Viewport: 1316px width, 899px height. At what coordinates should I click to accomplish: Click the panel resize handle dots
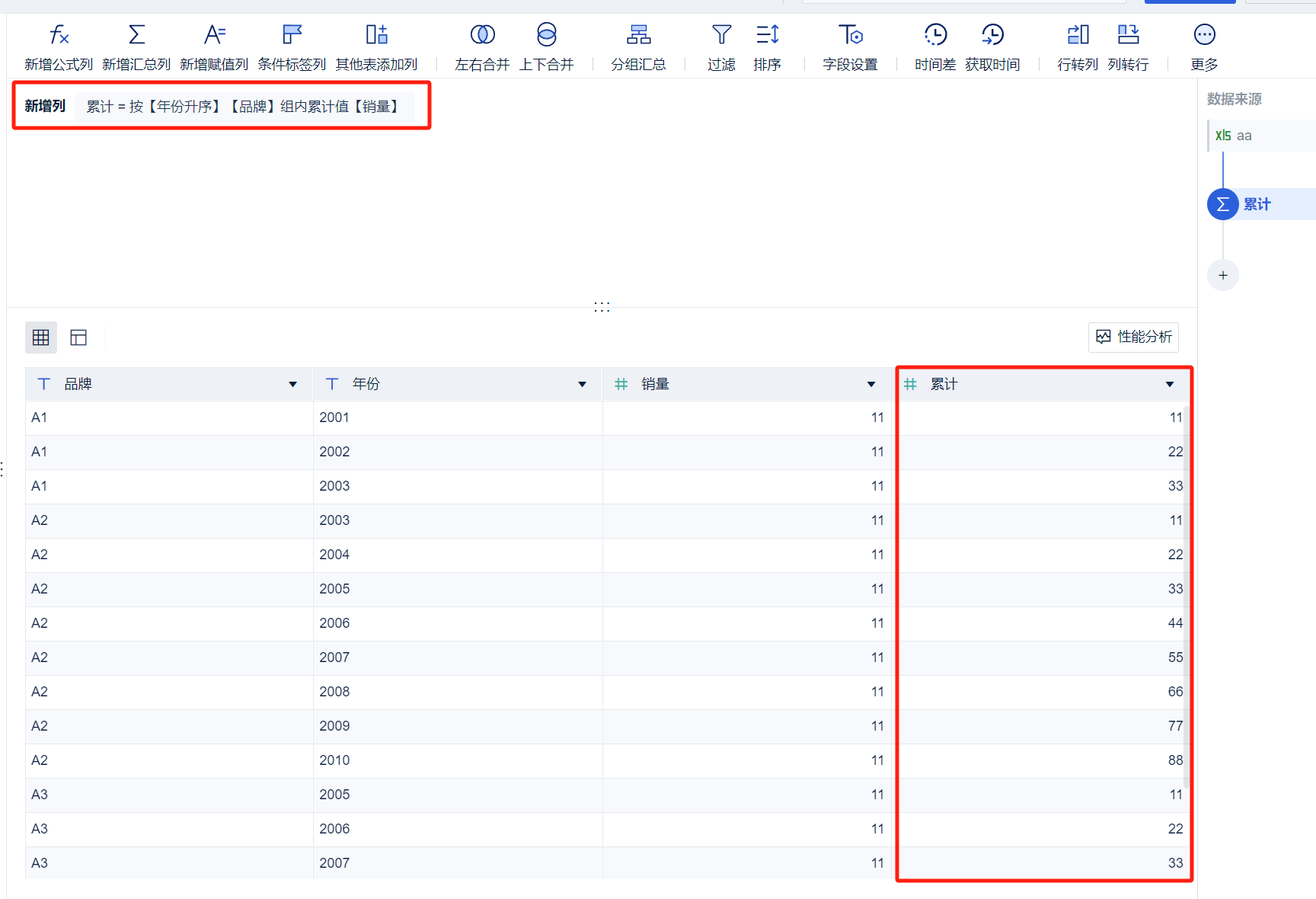pos(602,307)
